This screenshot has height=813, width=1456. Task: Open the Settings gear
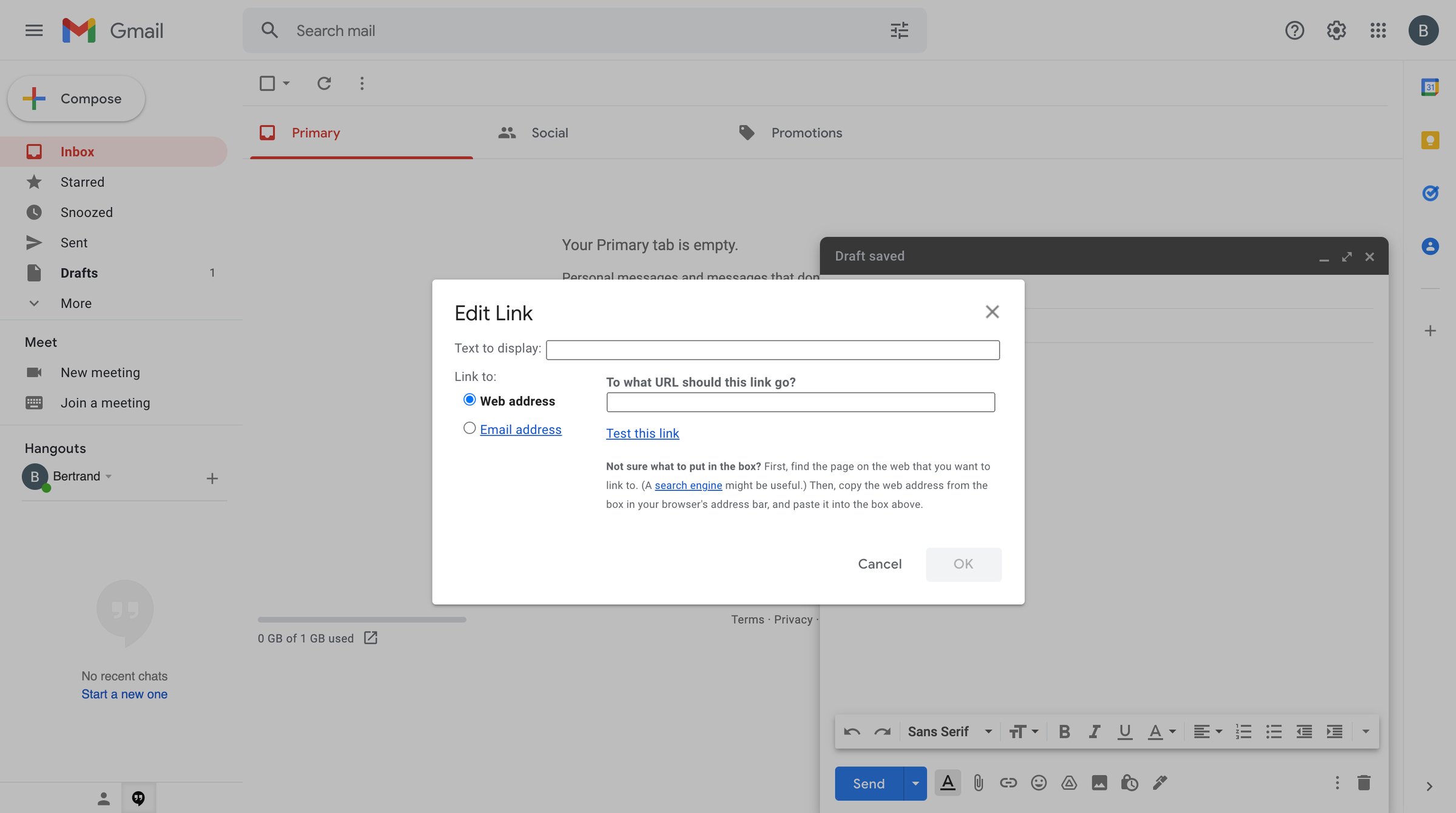[x=1336, y=30]
